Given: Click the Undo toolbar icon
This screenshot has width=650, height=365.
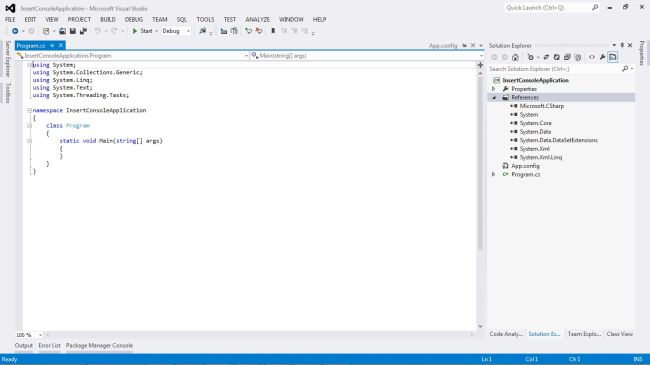Looking at the screenshot, I should point(97,31).
